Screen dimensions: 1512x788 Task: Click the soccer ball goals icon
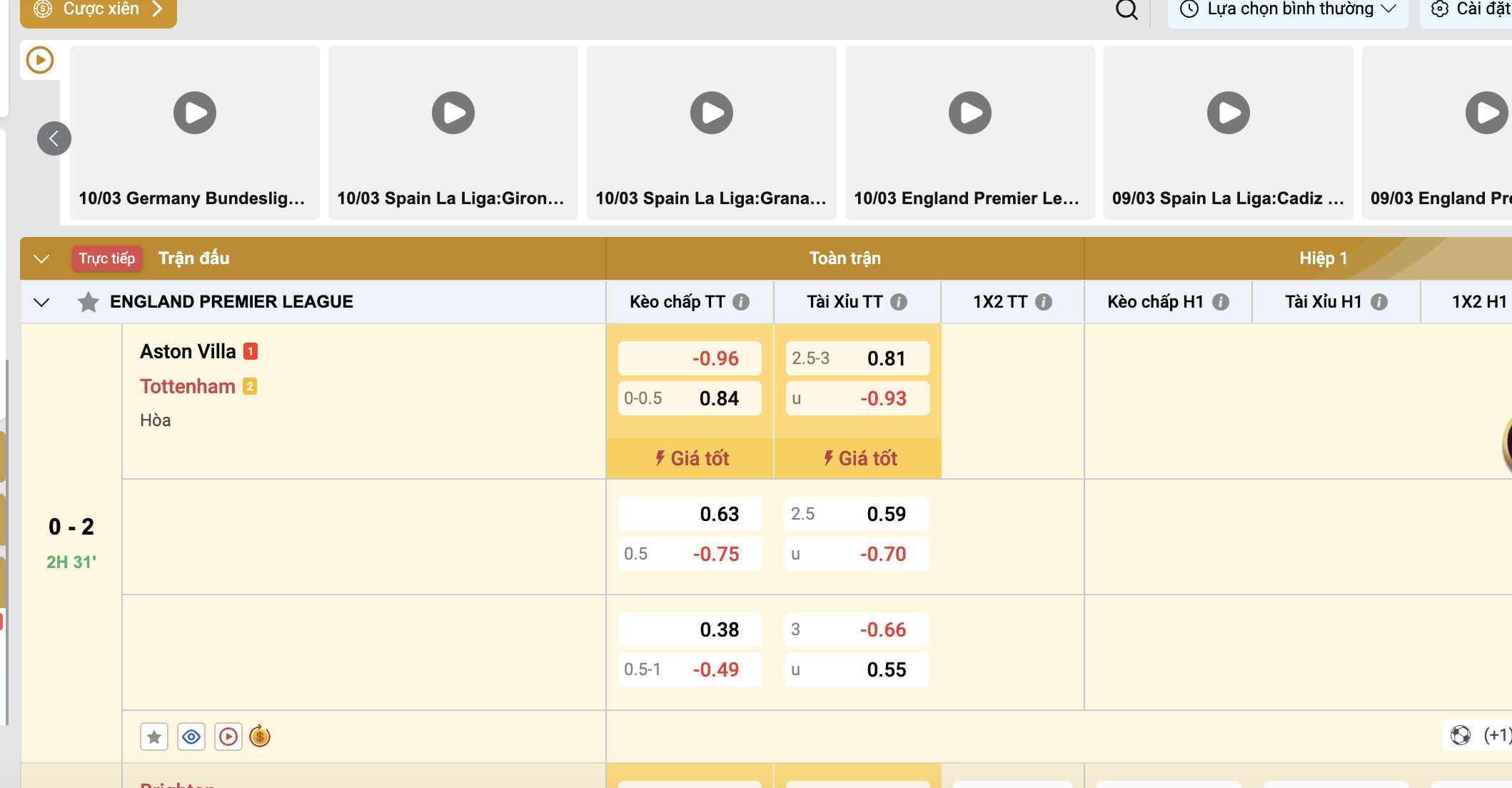point(1461,735)
